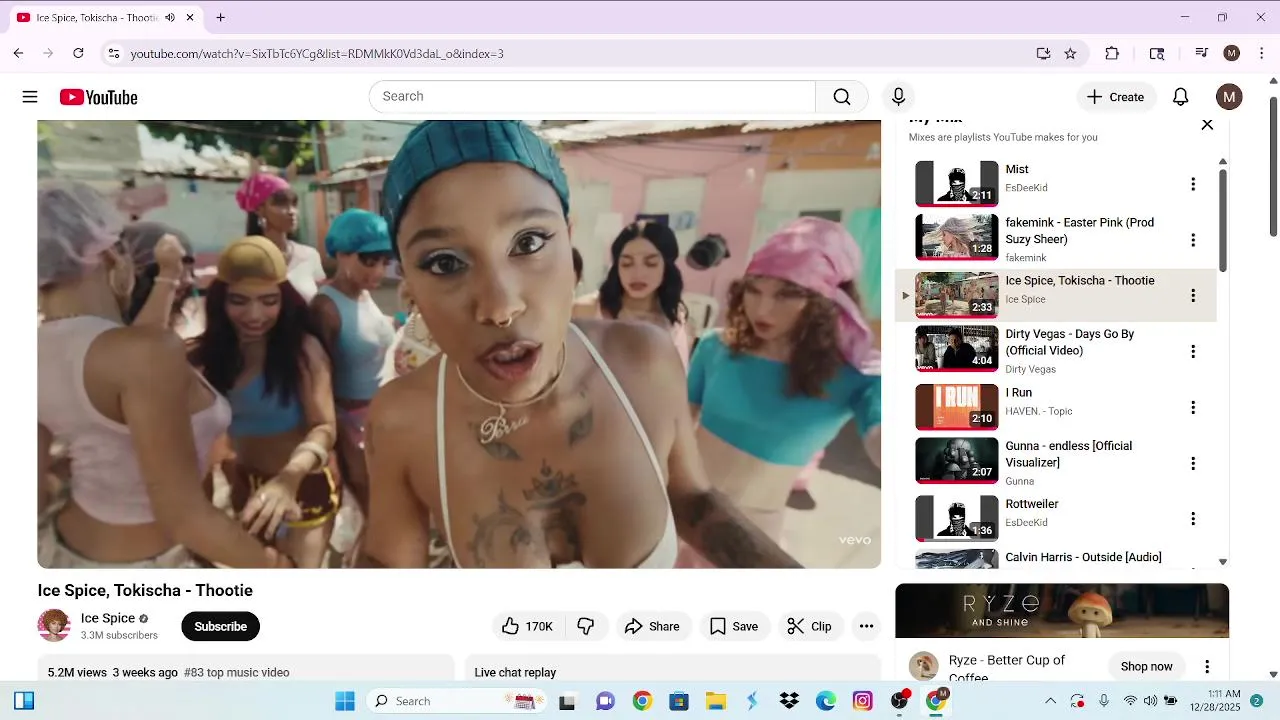Viewport: 1280px width, 720px height.
Task: Show hidden system tray icons chevron
Action: click(x=1050, y=701)
